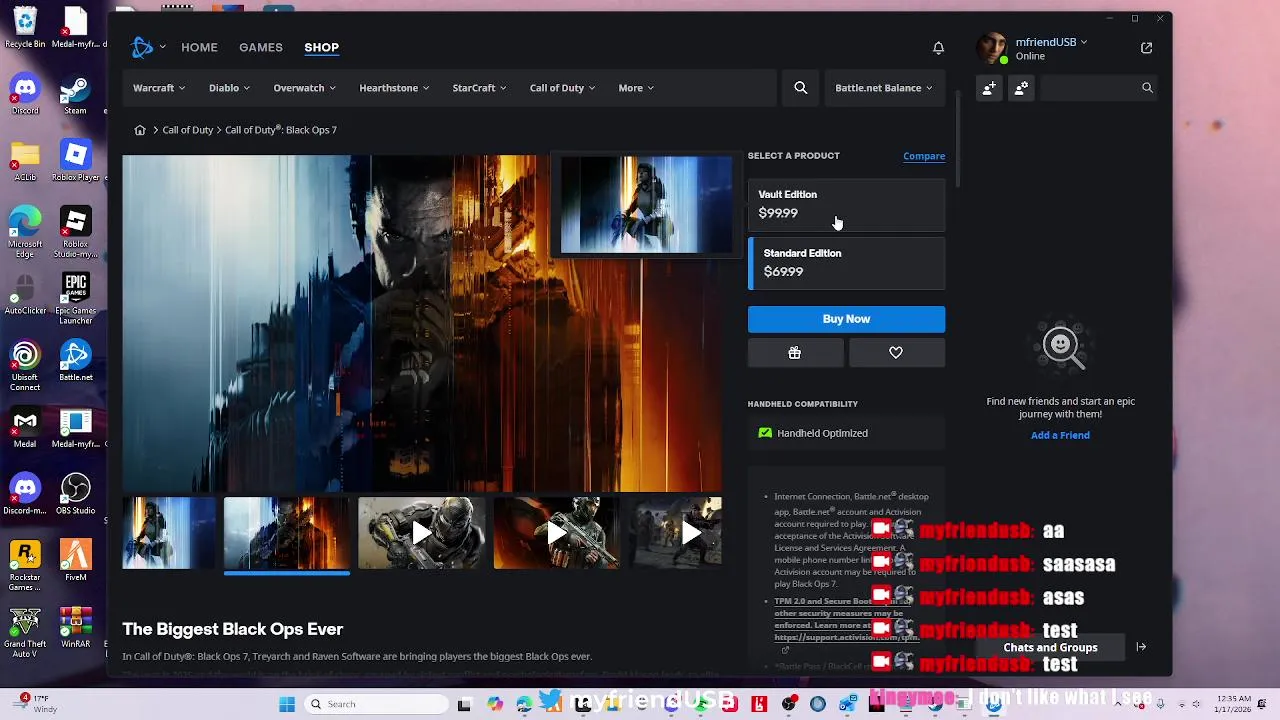Screen dimensions: 1280x720
Task: Click the Windows Start button
Action: 287,704
